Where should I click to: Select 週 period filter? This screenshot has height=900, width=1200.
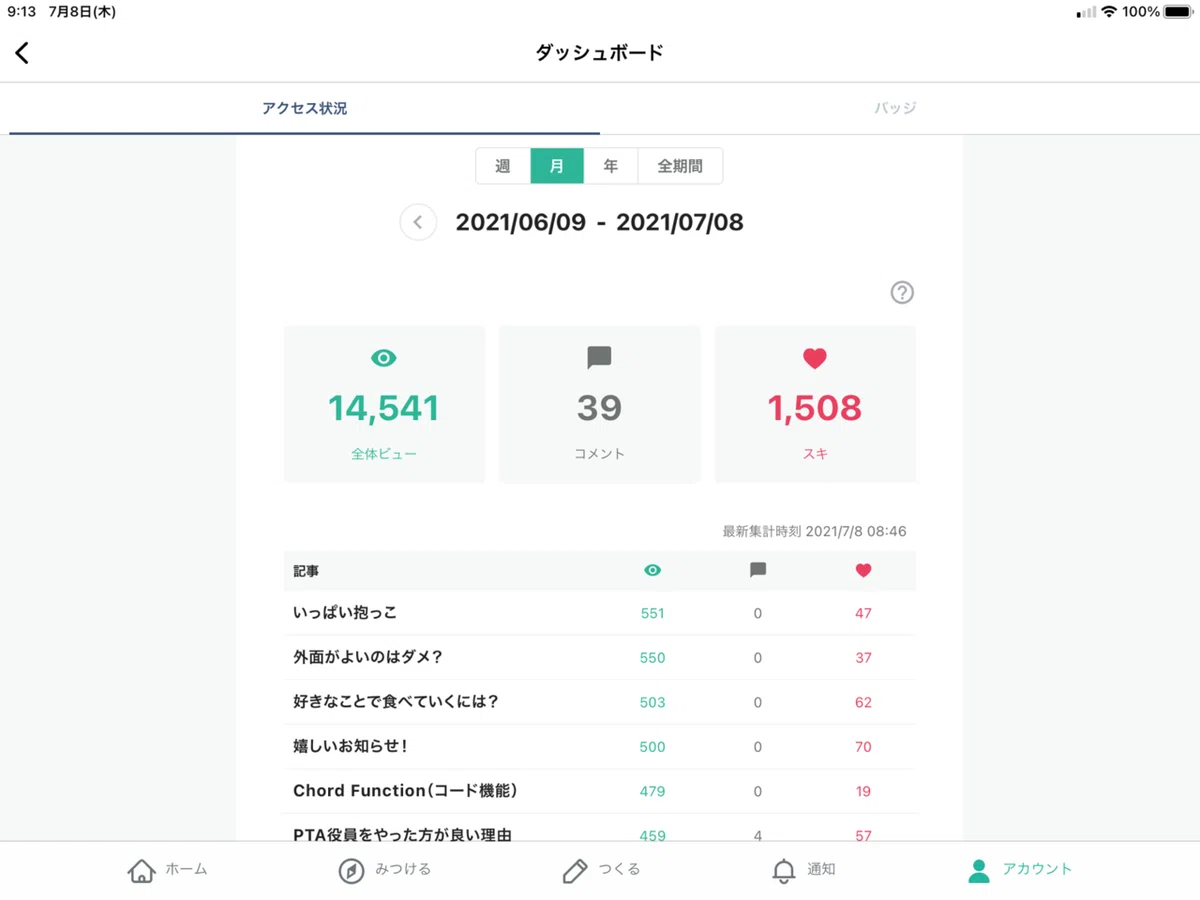point(503,166)
